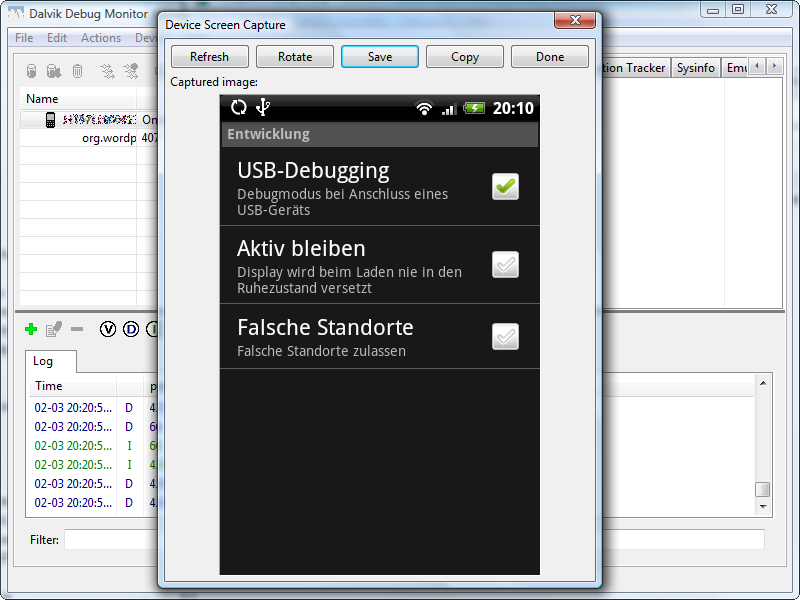This screenshot has width=800, height=600.
Task: Click the phone device icon in list
Action: click(x=50, y=119)
